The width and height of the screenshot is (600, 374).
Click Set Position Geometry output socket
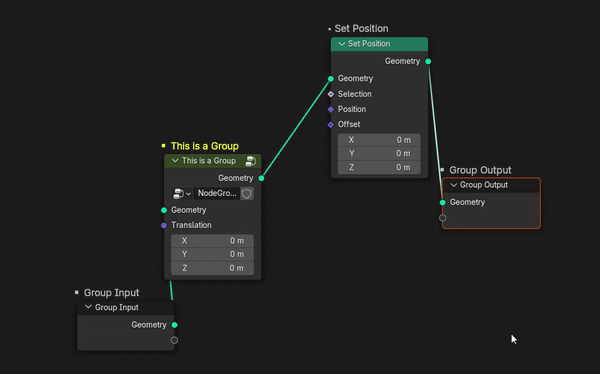coord(428,61)
